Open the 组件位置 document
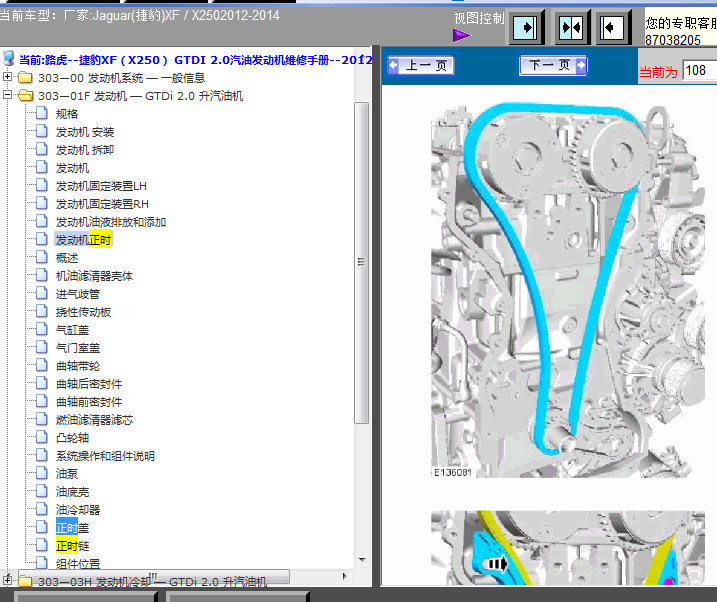This screenshot has width=717, height=602. tap(78, 564)
